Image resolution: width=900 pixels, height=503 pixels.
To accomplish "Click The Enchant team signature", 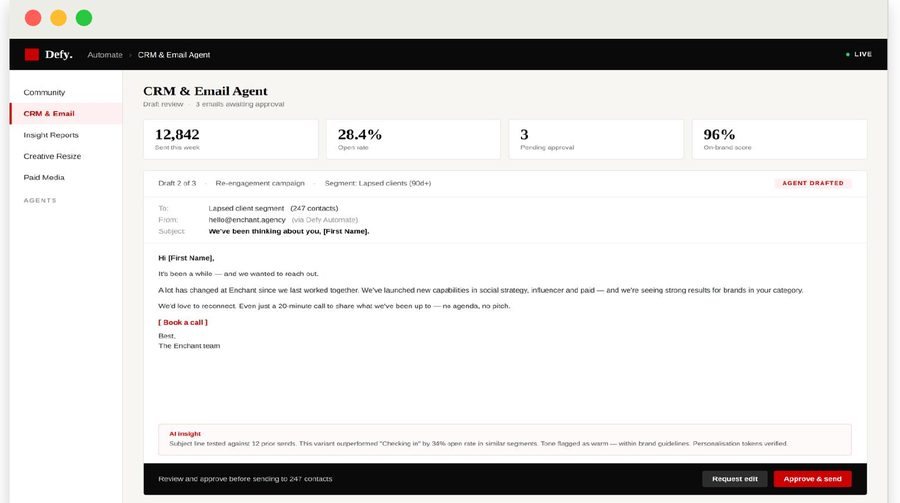I will point(189,346).
